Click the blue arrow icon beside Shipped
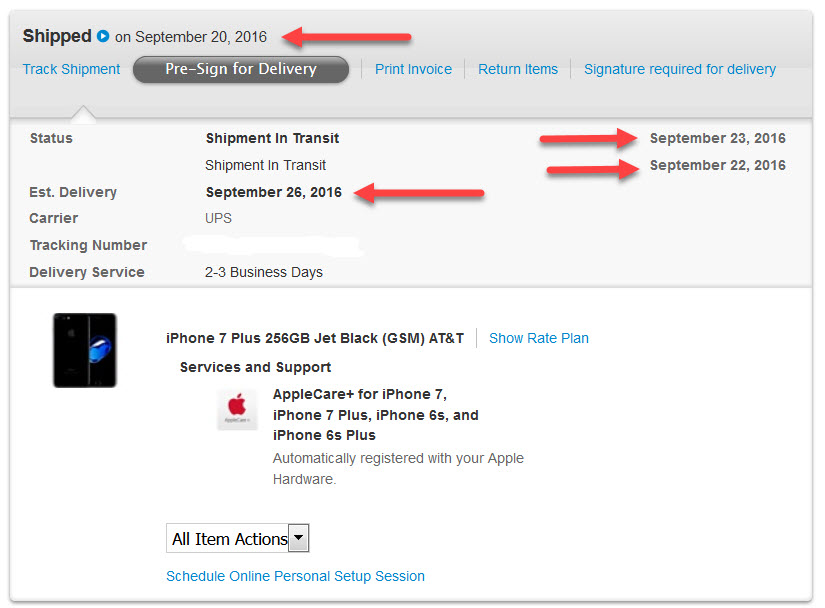Image resolution: width=825 pixels, height=608 pixels. 103,36
